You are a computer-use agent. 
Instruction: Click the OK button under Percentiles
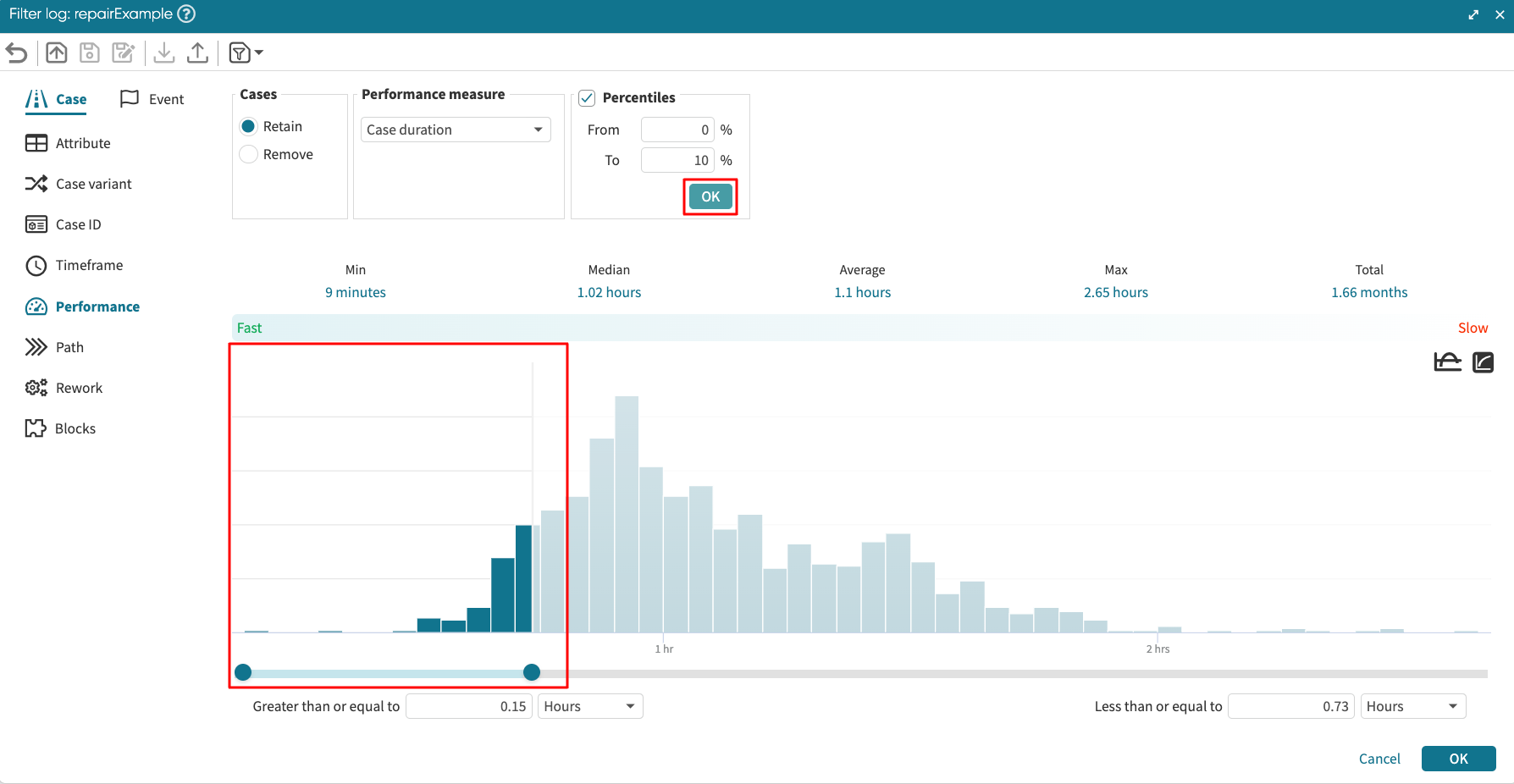click(x=710, y=196)
